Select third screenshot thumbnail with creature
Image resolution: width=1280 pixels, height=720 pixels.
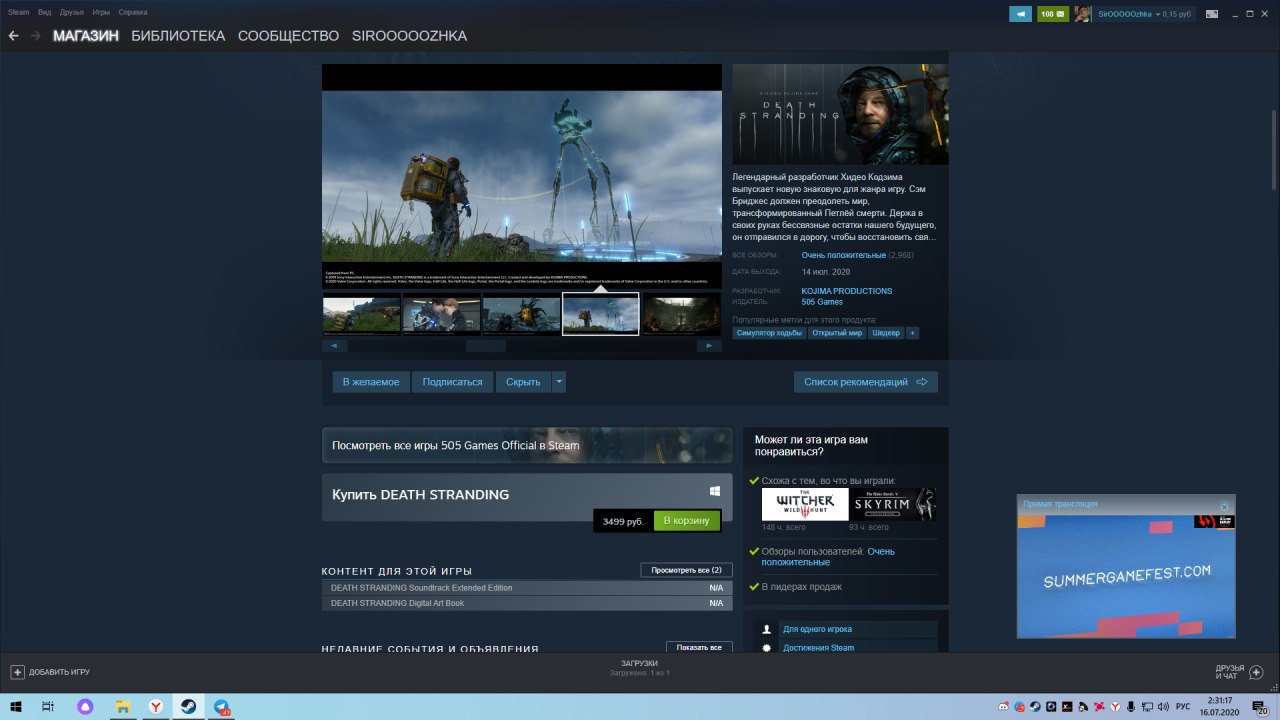[x=521, y=314]
